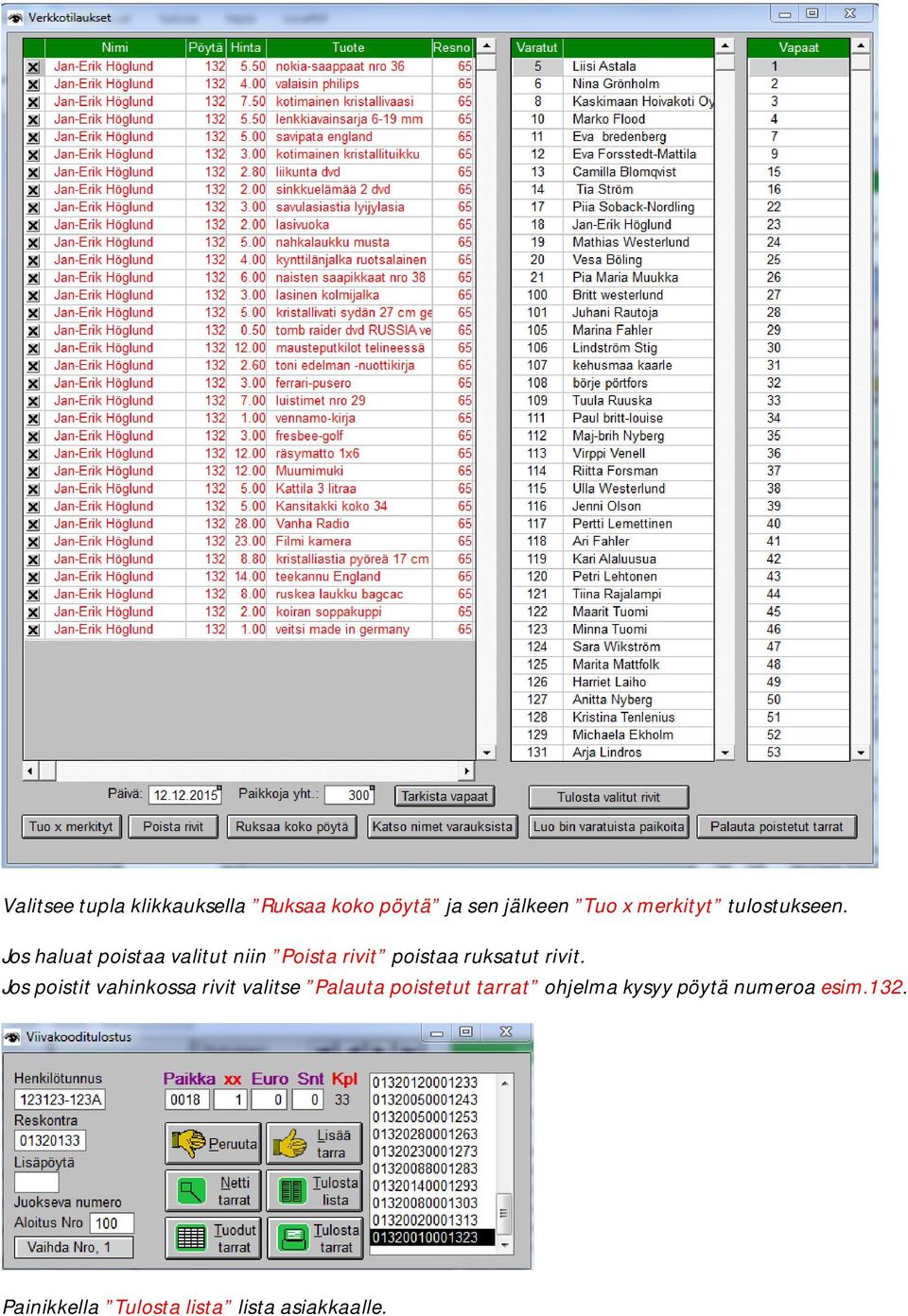Image resolution: width=908 pixels, height=1316 pixels.
Task: Click the Aloitus Nro field
Action: tap(113, 1223)
